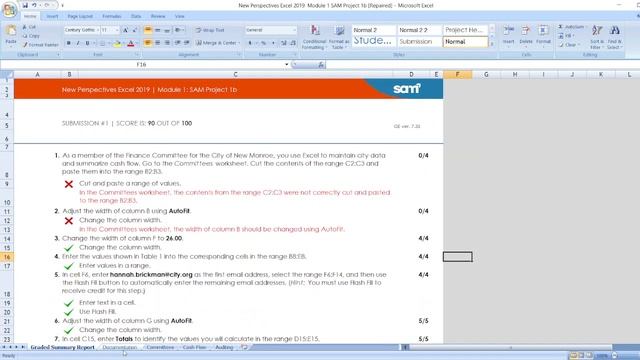
Task: Apply the Normal 2 cell style
Action: tap(373, 30)
